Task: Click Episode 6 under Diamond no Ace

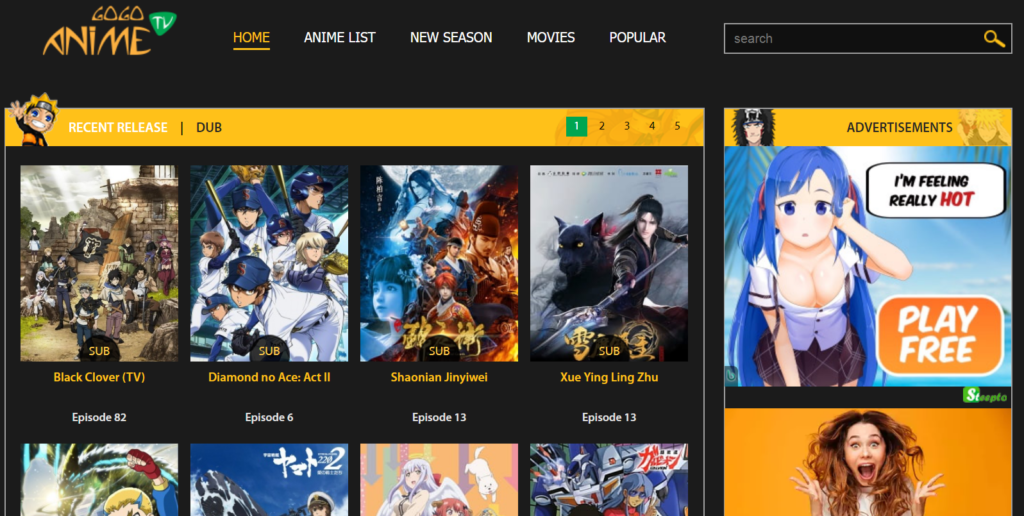Action: 269,417
